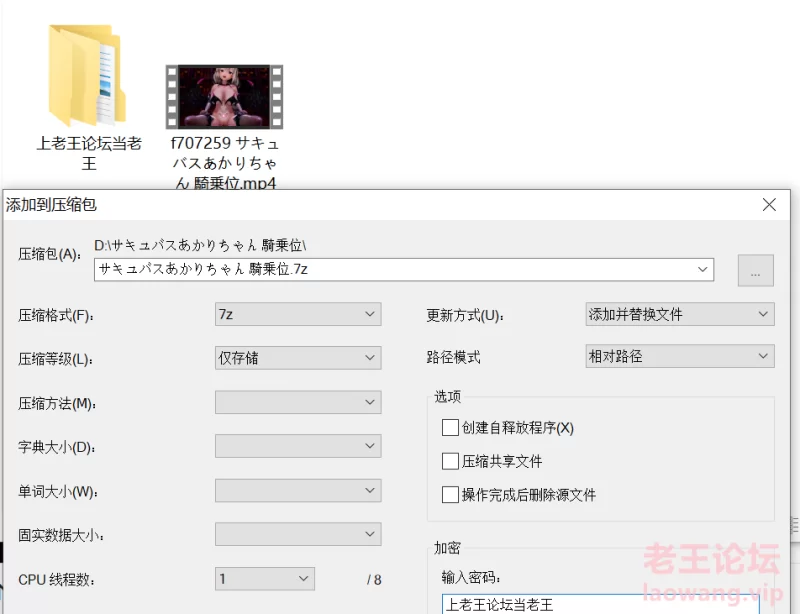
Task: Expand the archive name history dropdown arrow
Action: pyautogui.click(x=703, y=269)
